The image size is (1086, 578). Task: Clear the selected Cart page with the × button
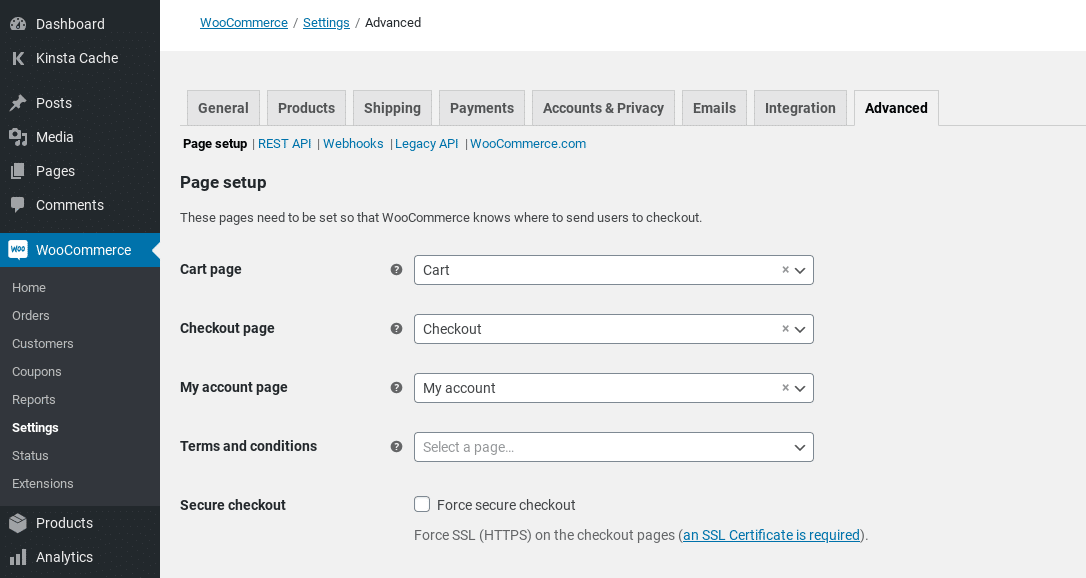click(x=785, y=270)
